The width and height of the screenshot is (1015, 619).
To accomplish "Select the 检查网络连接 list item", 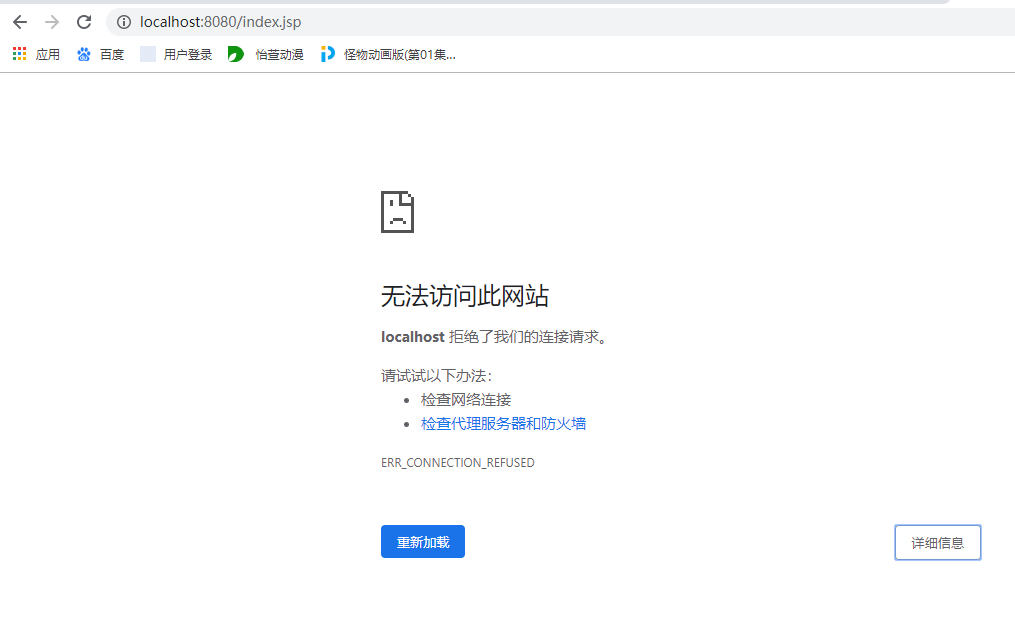I will [467, 399].
